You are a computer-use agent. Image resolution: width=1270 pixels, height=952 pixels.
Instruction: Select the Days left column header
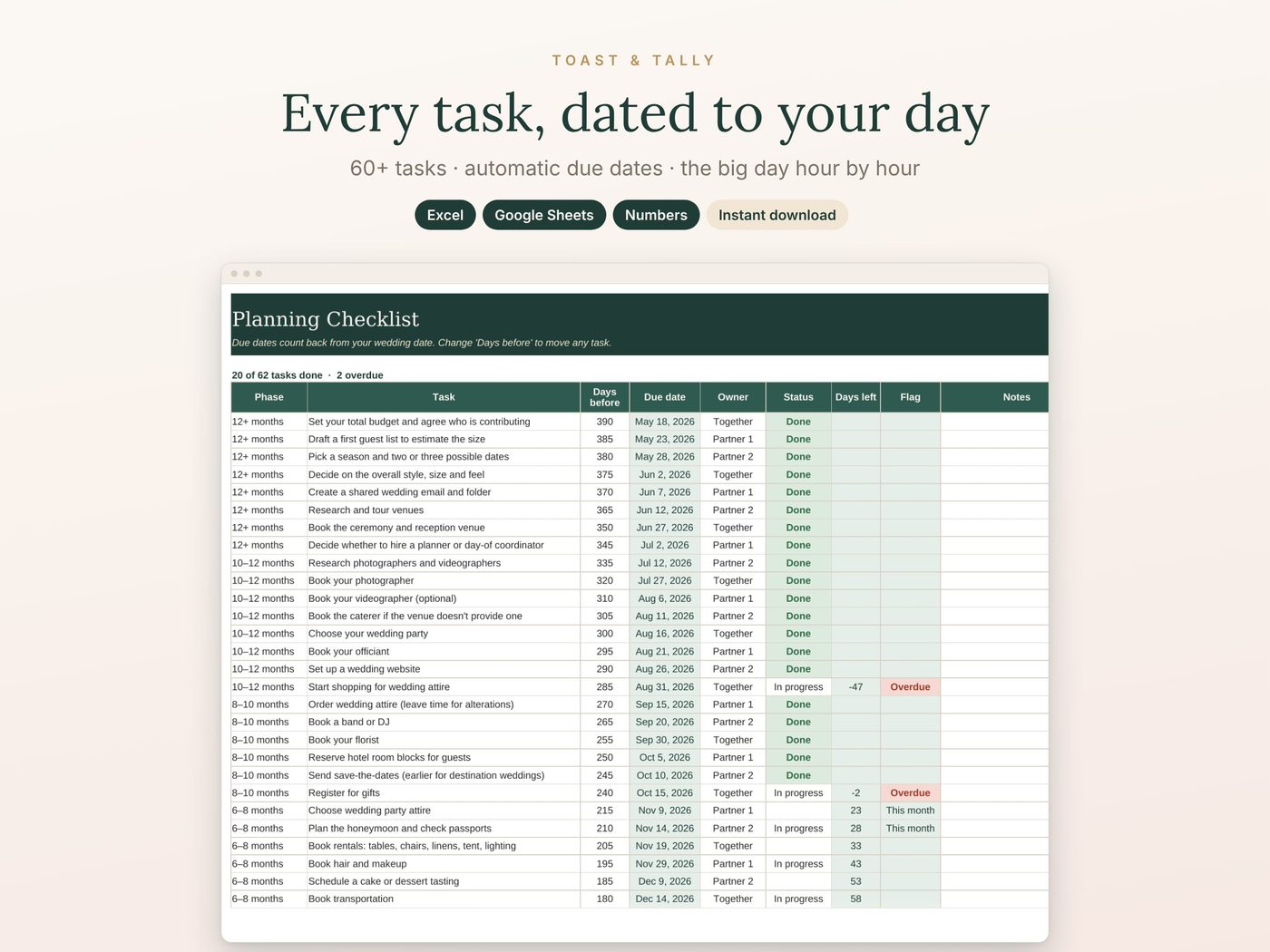pyautogui.click(x=855, y=397)
